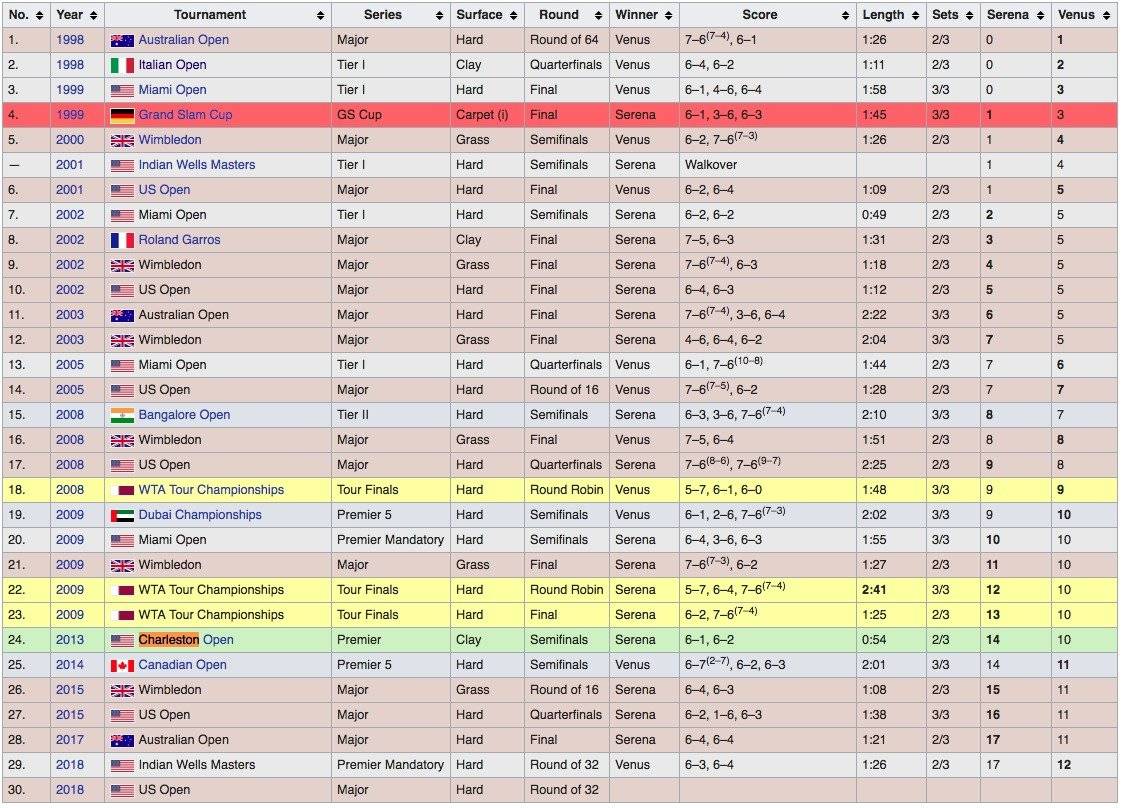Open the 2008 WTA Tour Championships link
The width and height of the screenshot is (1126, 808).
tap(211, 490)
